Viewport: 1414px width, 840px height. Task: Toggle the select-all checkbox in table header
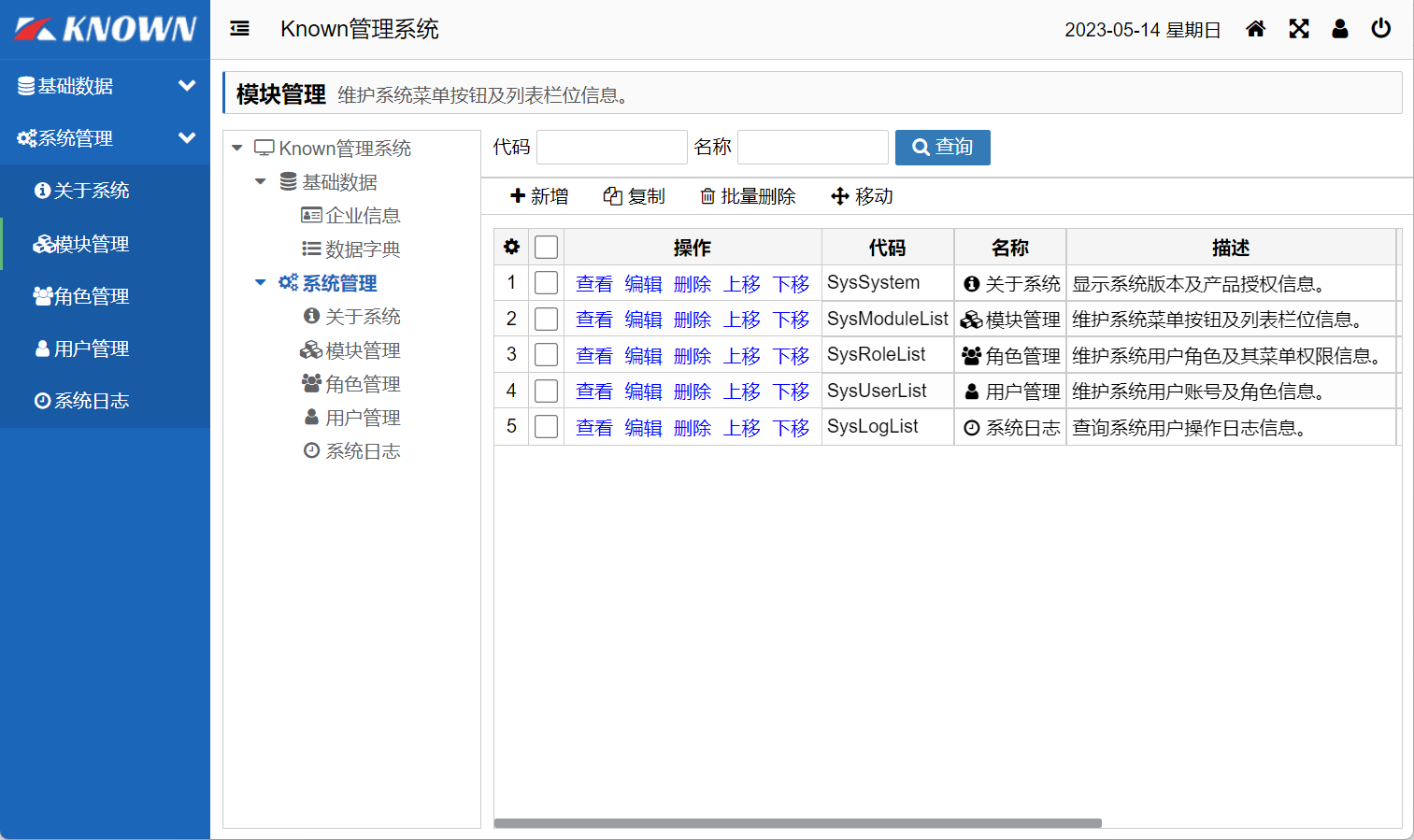[x=546, y=247]
